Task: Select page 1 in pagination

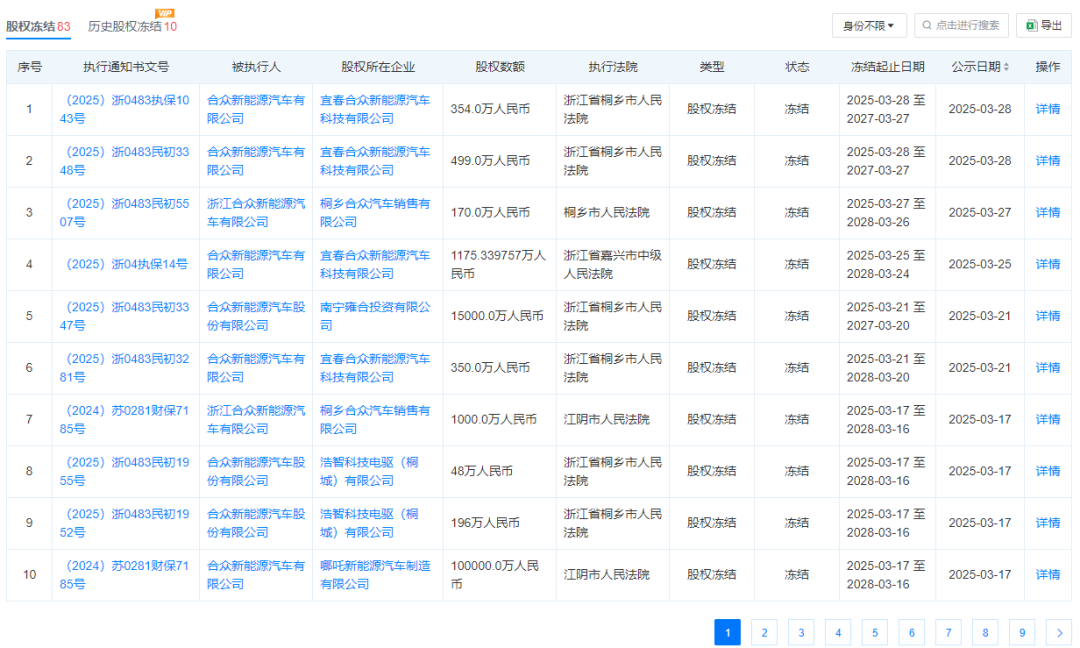Action: tap(727, 632)
